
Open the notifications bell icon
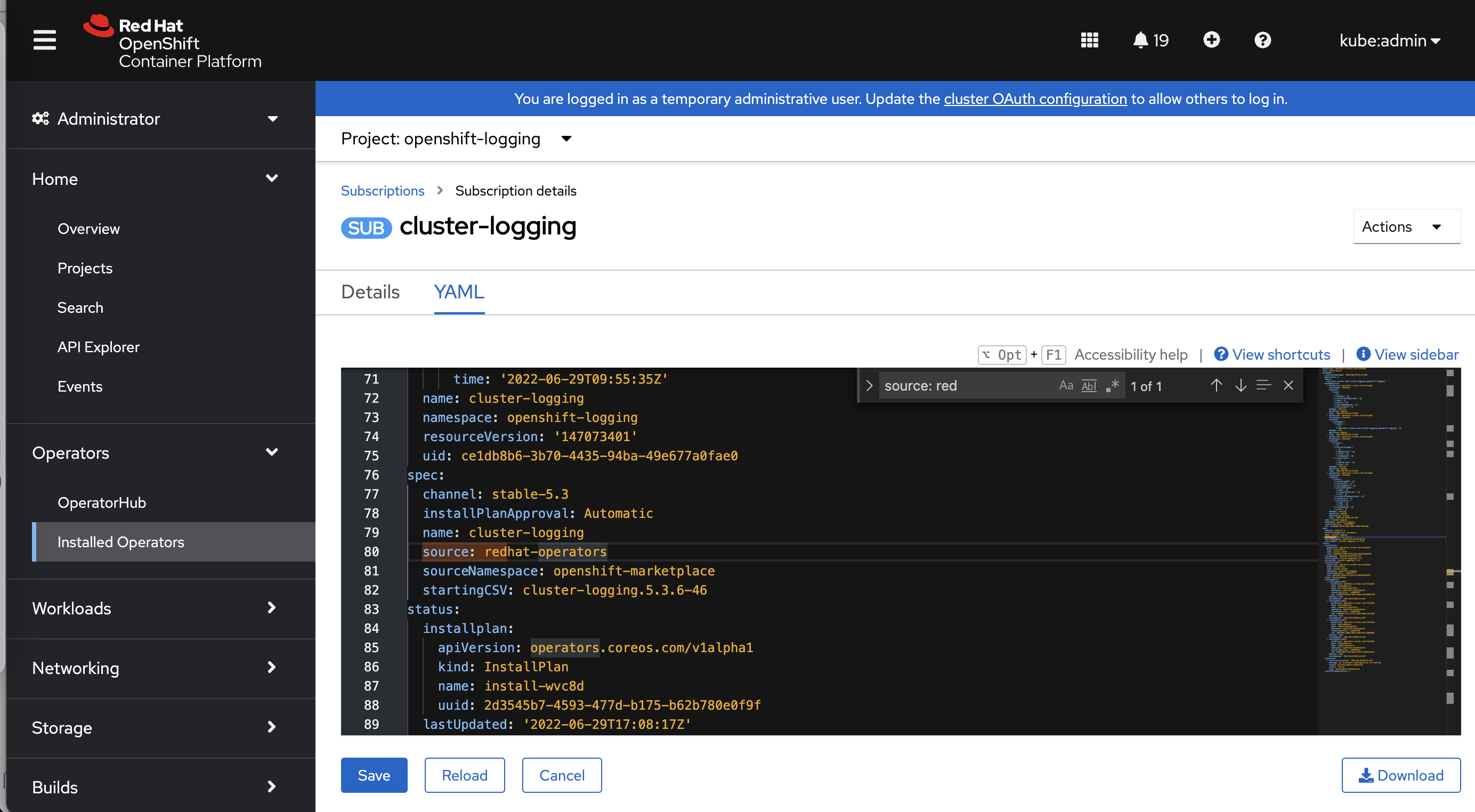[x=1140, y=40]
